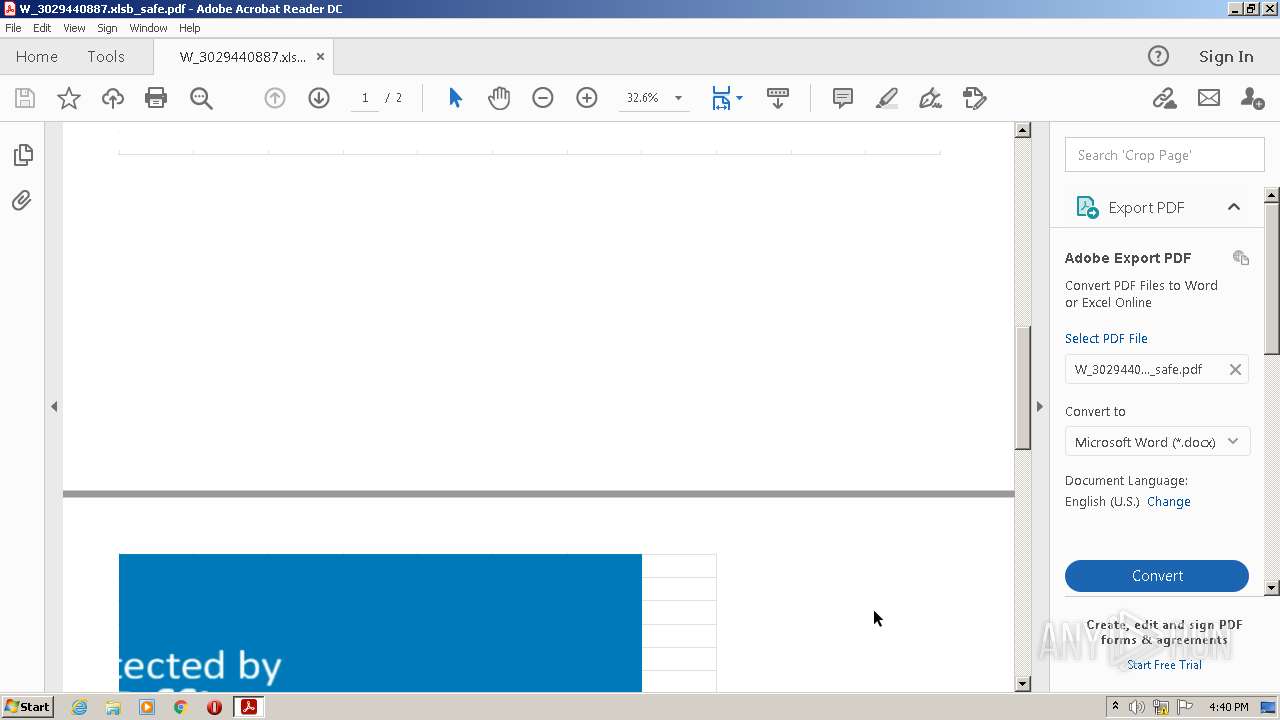The width and height of the screenshot is (1280, 720).
Task: Click the scrolling mode toolbar icon
Action: click(x=778, y=98)
